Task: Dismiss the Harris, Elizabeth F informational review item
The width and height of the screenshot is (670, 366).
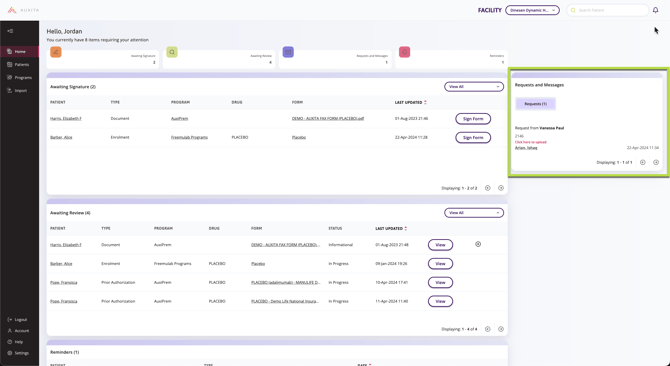Action: (x=478, y=244)
